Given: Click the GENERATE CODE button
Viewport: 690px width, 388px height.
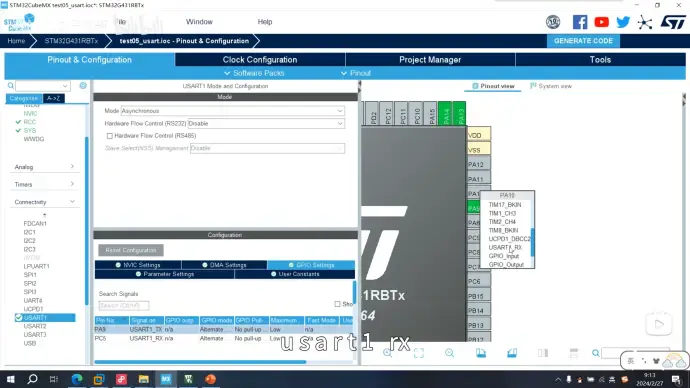Looking at the screenshot, I should tap(583, 40).
